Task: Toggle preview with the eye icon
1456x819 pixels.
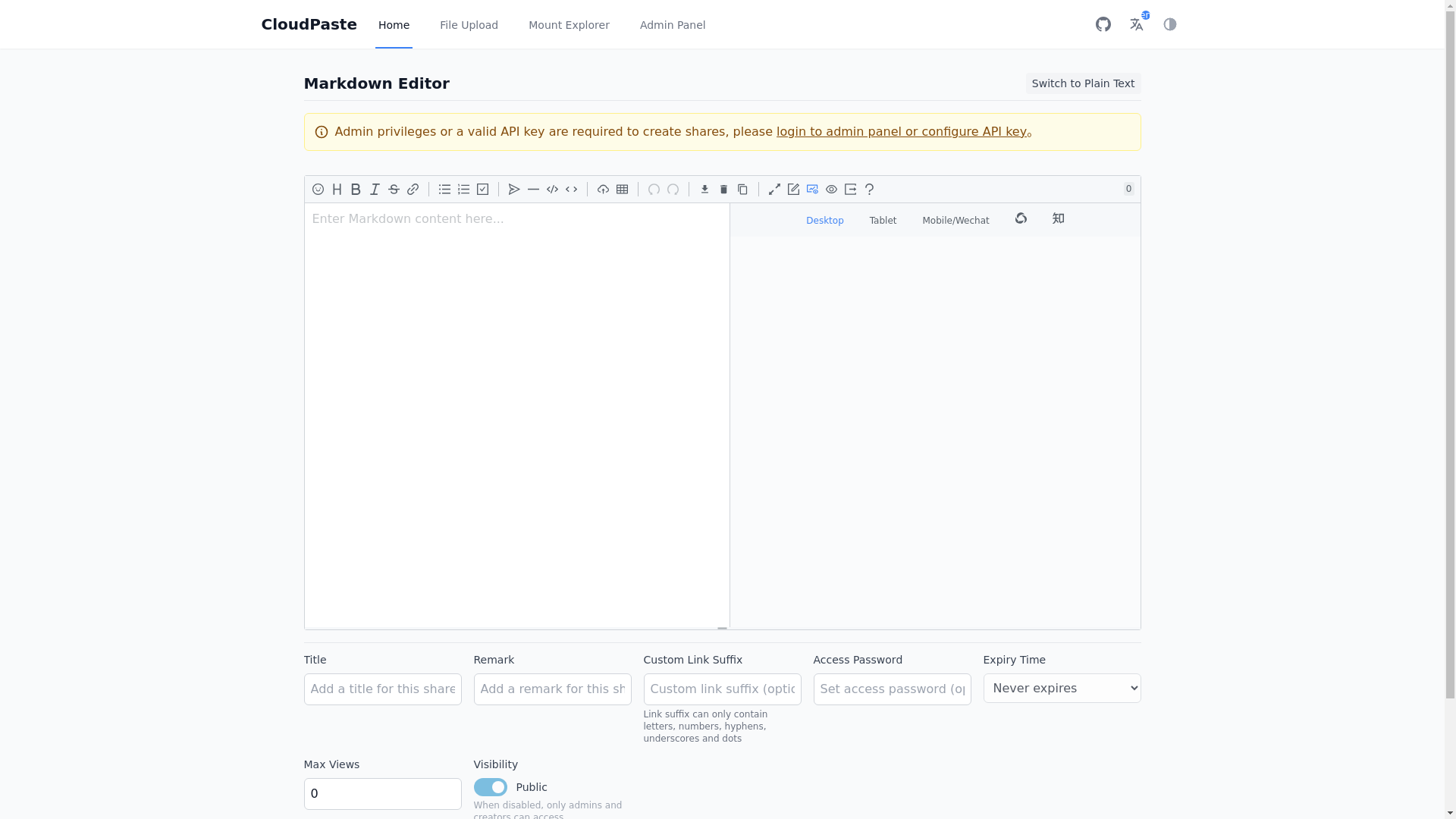Action: click(x=831, y=190)
